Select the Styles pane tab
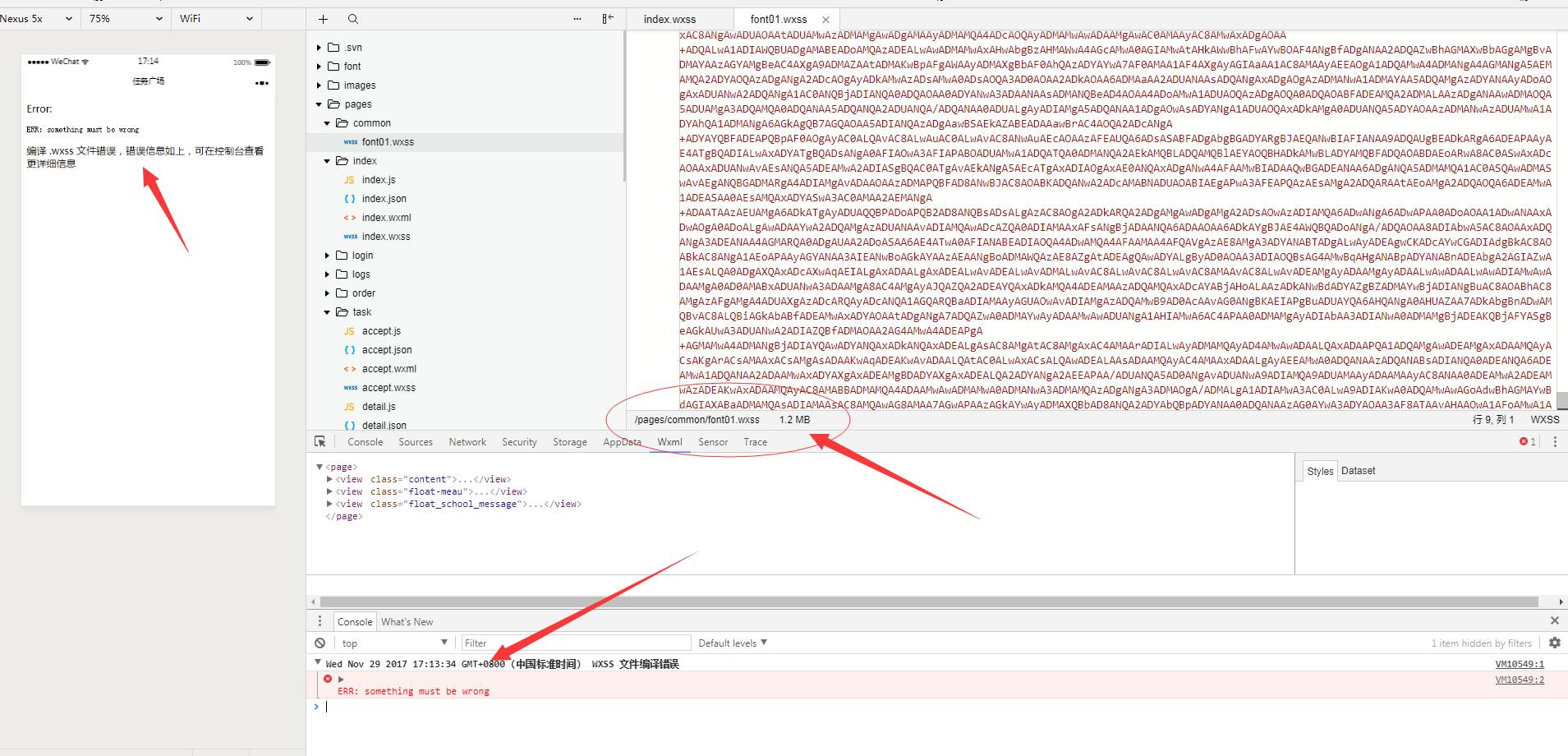Image resolution: width=1568 pixels, height=756 pixels. pos(1320,471)
